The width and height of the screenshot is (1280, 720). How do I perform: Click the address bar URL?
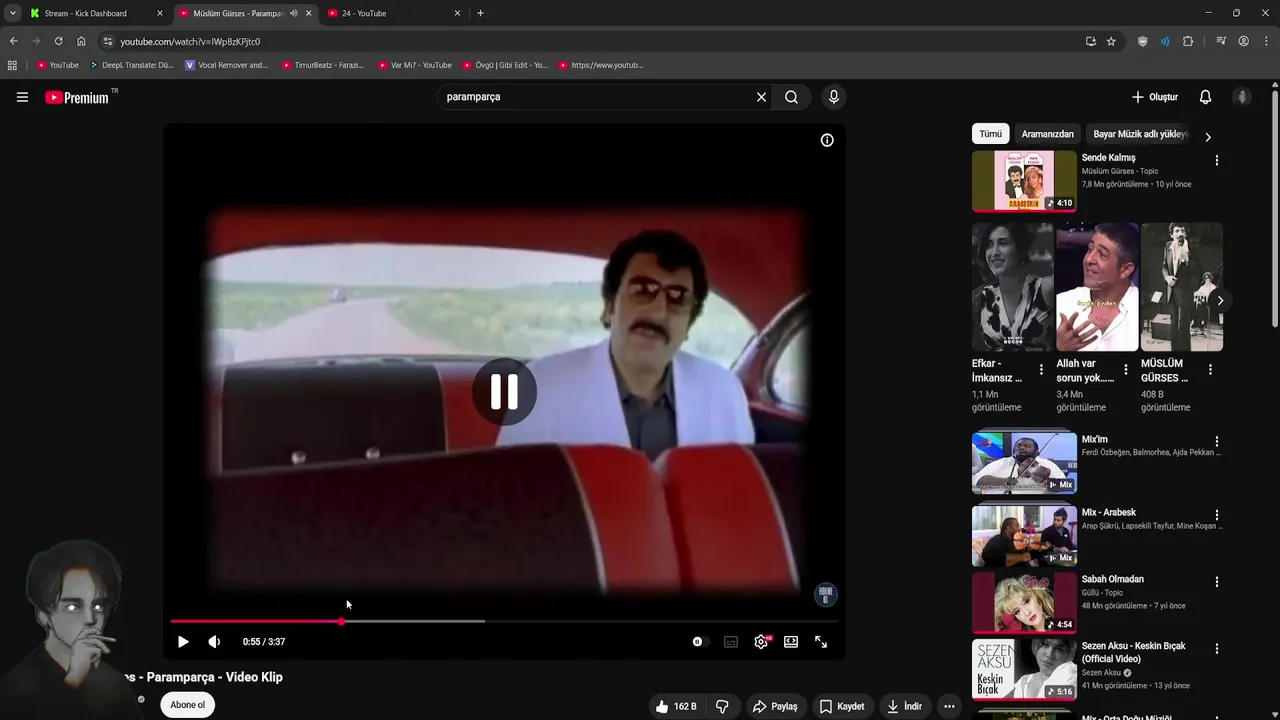click(x=190, y=41)
